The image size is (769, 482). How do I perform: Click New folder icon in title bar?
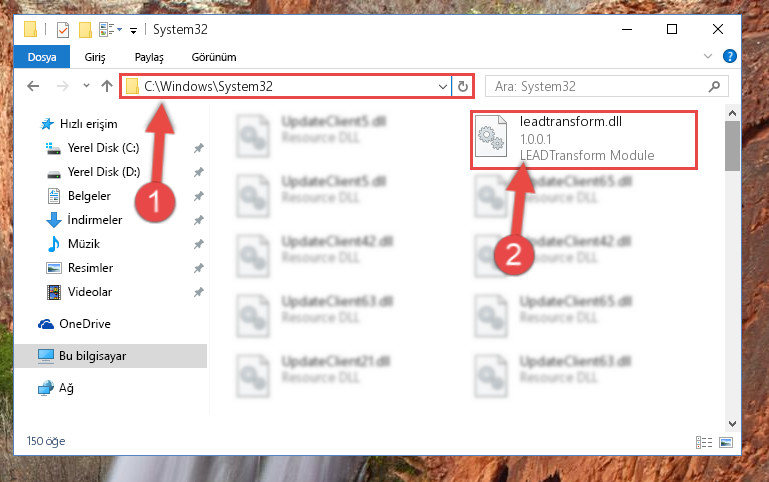click(x=85, y=30)
